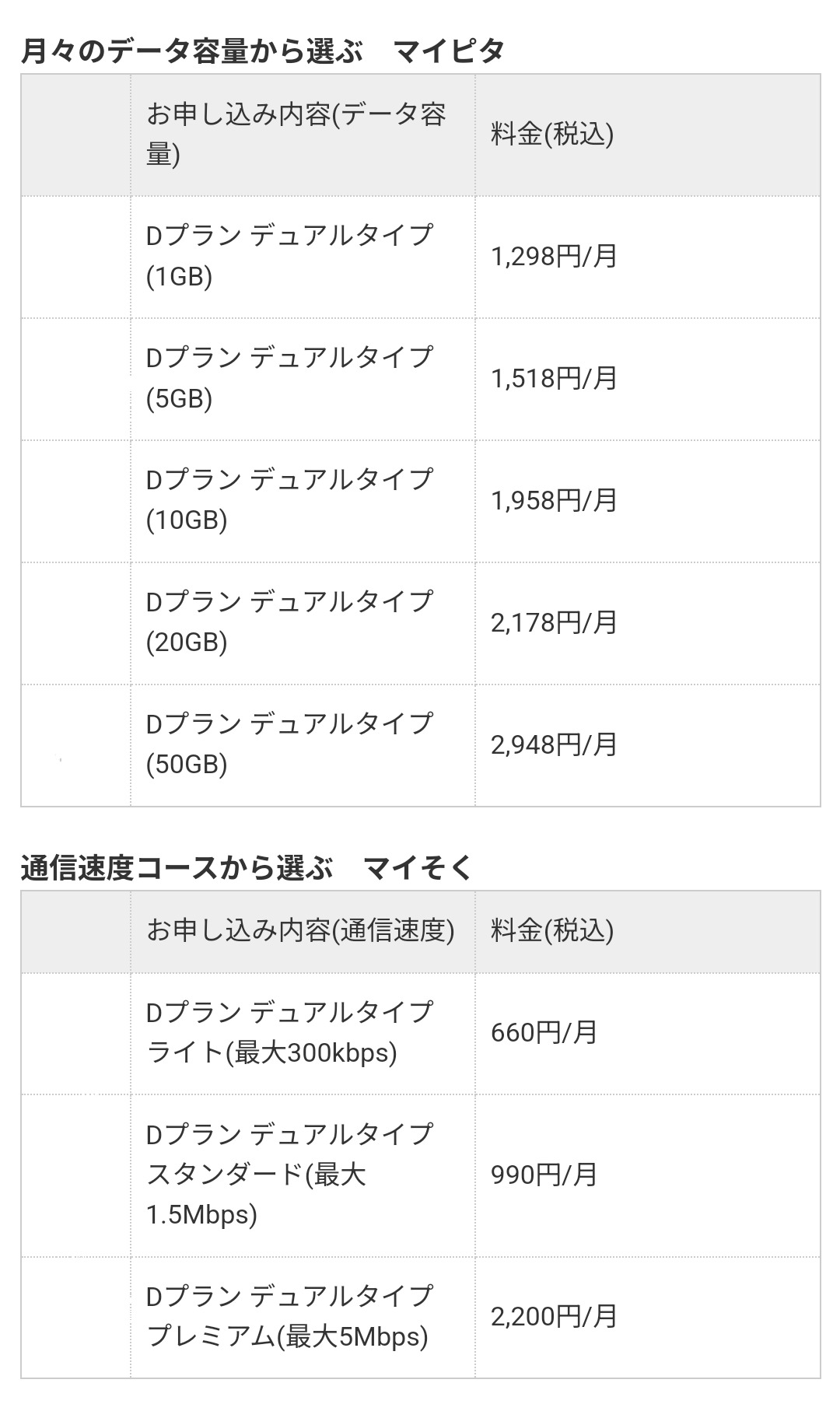Viewport: 840px width, 1411px height.
Task: Click the 660円/月 price cell
Action: 544,1032
